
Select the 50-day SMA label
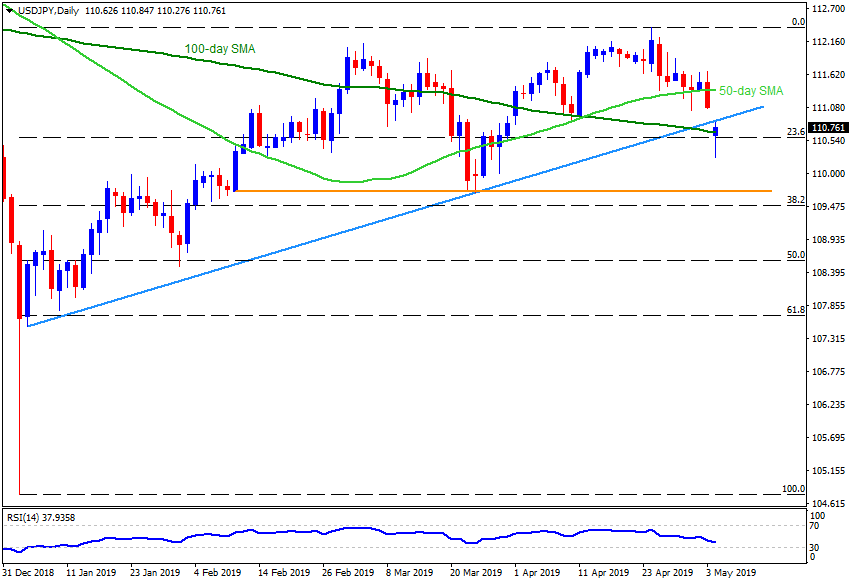(x=749, y=90)
